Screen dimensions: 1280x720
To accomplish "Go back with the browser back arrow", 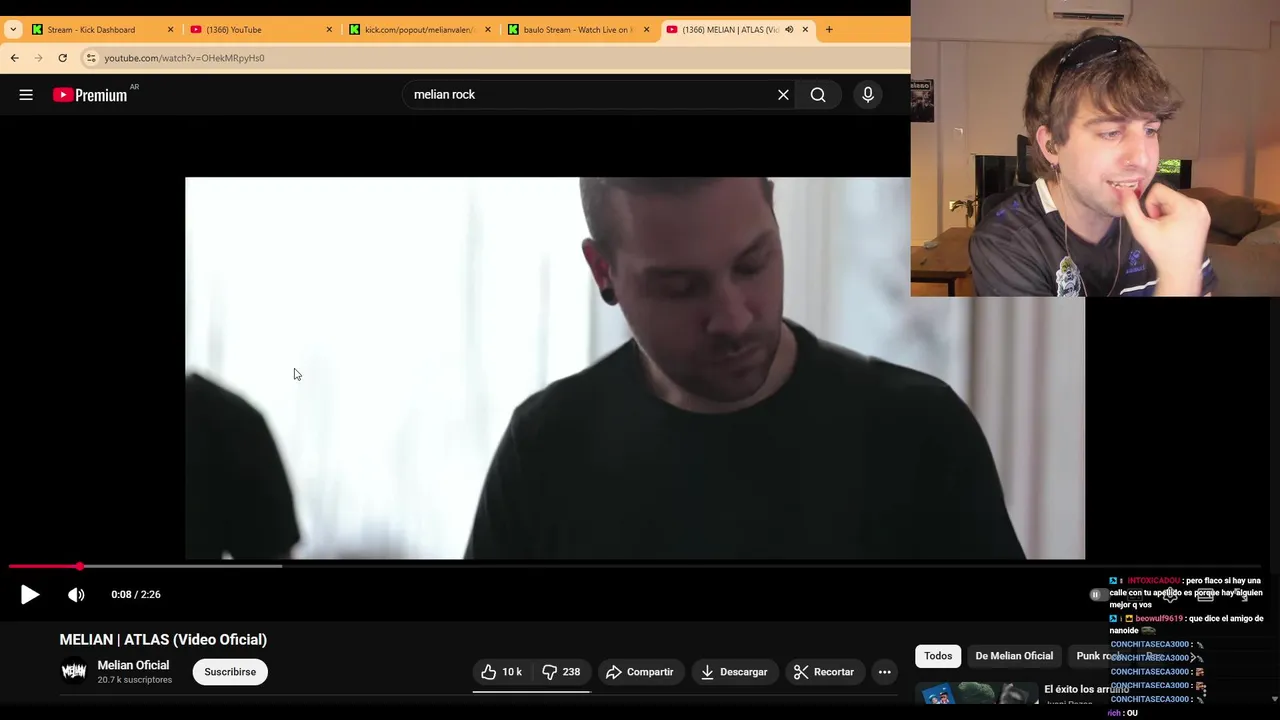I will (x=15, y=58).
